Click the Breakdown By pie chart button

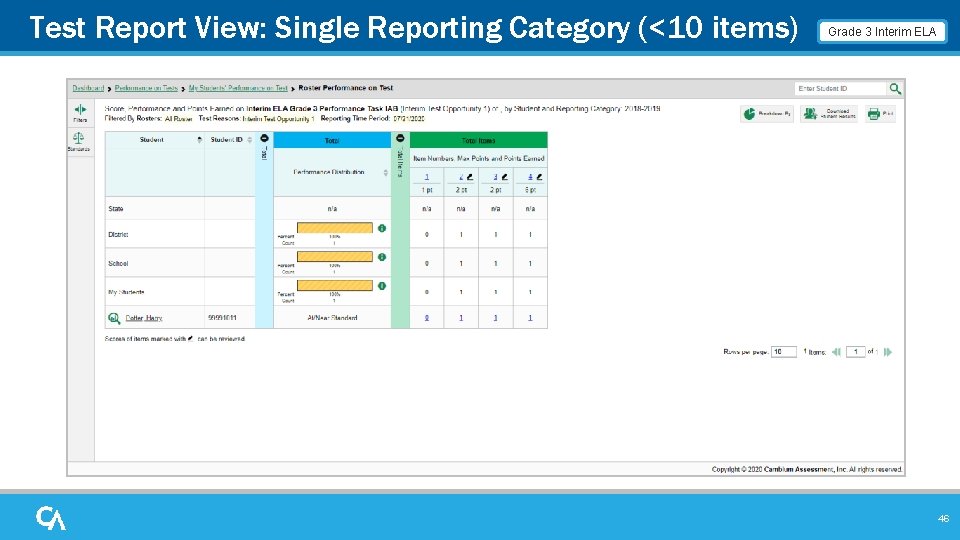767,114
